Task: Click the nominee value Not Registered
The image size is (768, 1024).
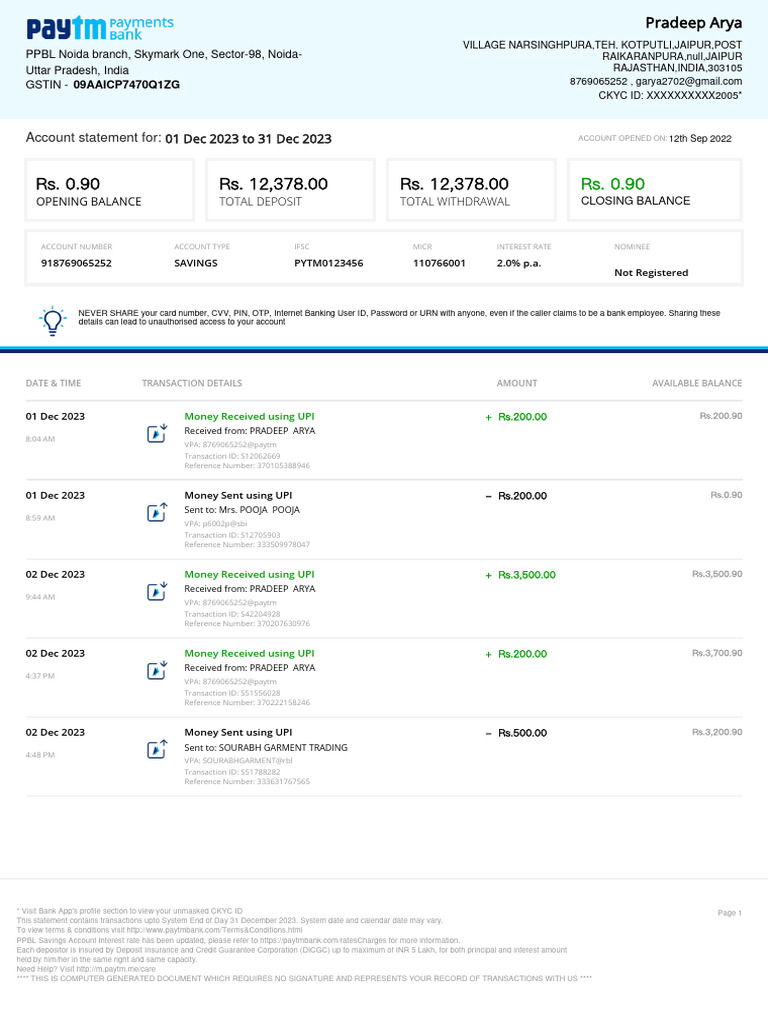Action: click(x=651, y=272)
